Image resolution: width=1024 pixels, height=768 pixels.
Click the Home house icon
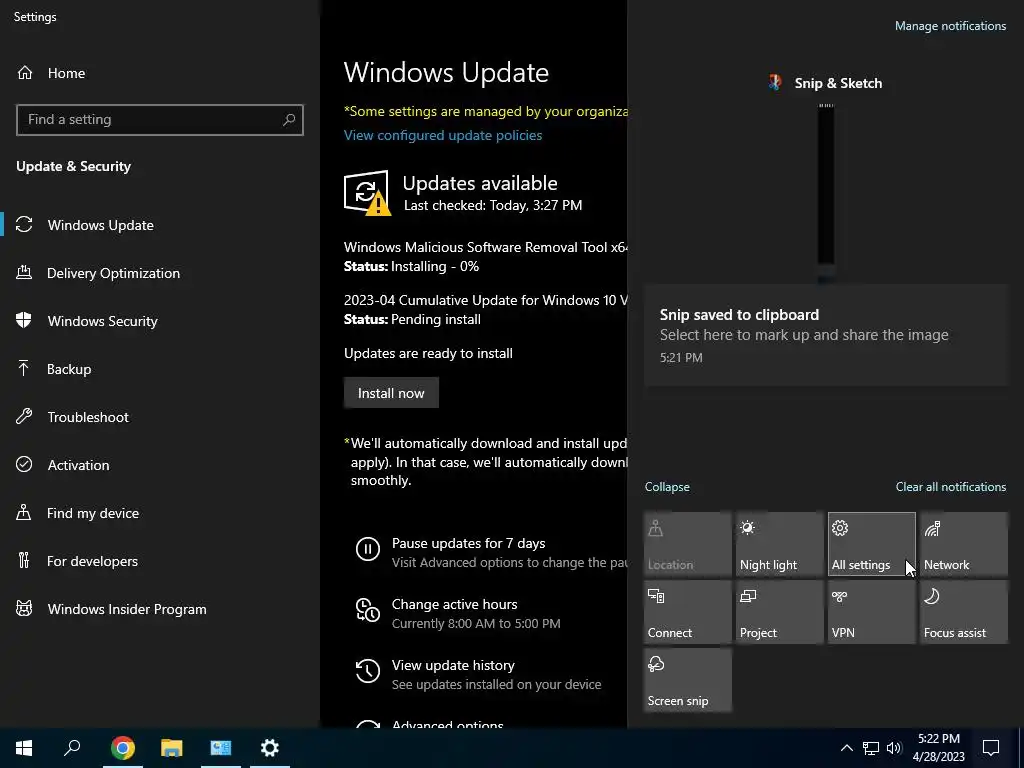pyautogui.click(x=25, y=72)
